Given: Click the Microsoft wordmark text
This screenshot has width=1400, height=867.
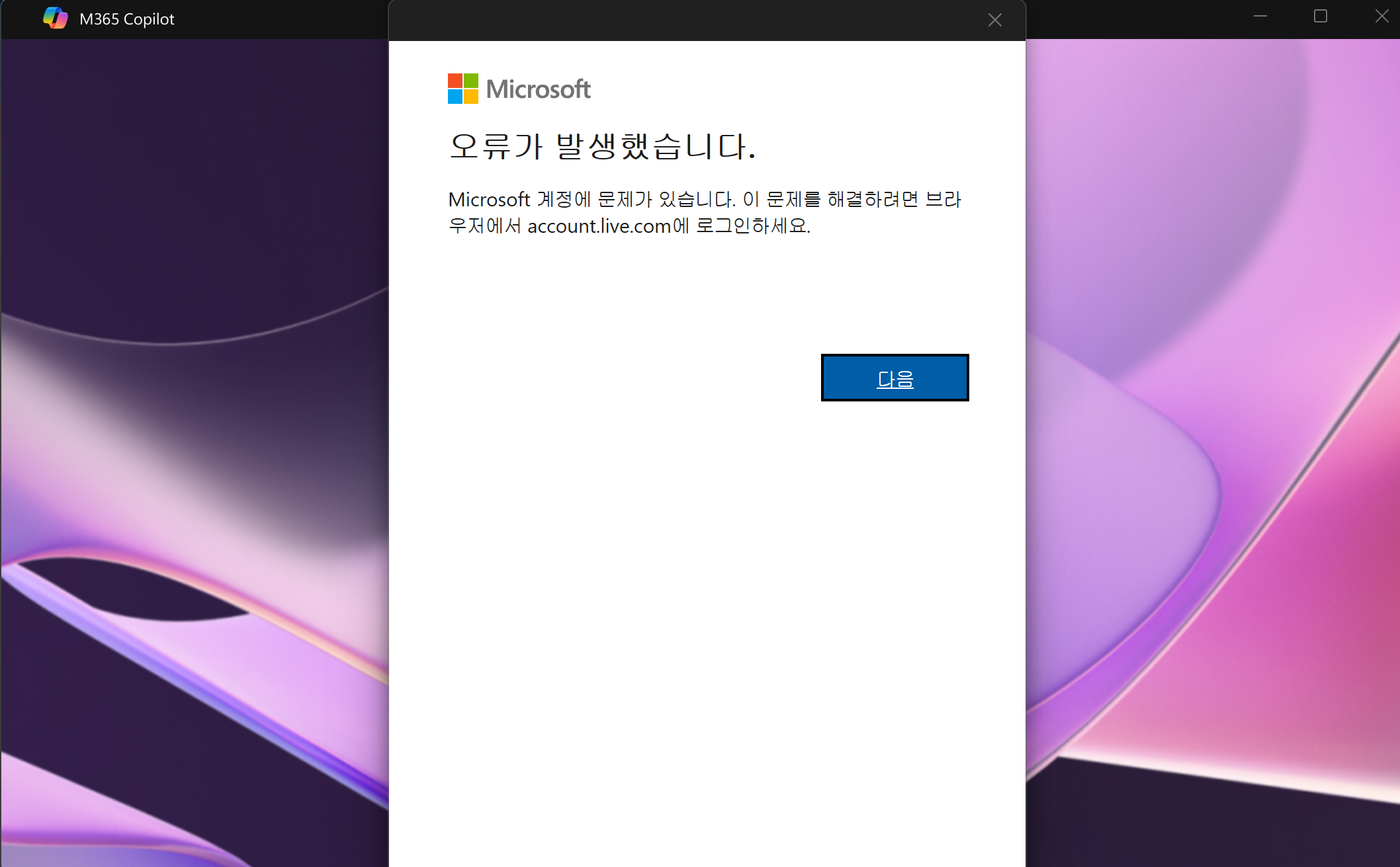Looking at the screenshot, I should click(538, 88).
